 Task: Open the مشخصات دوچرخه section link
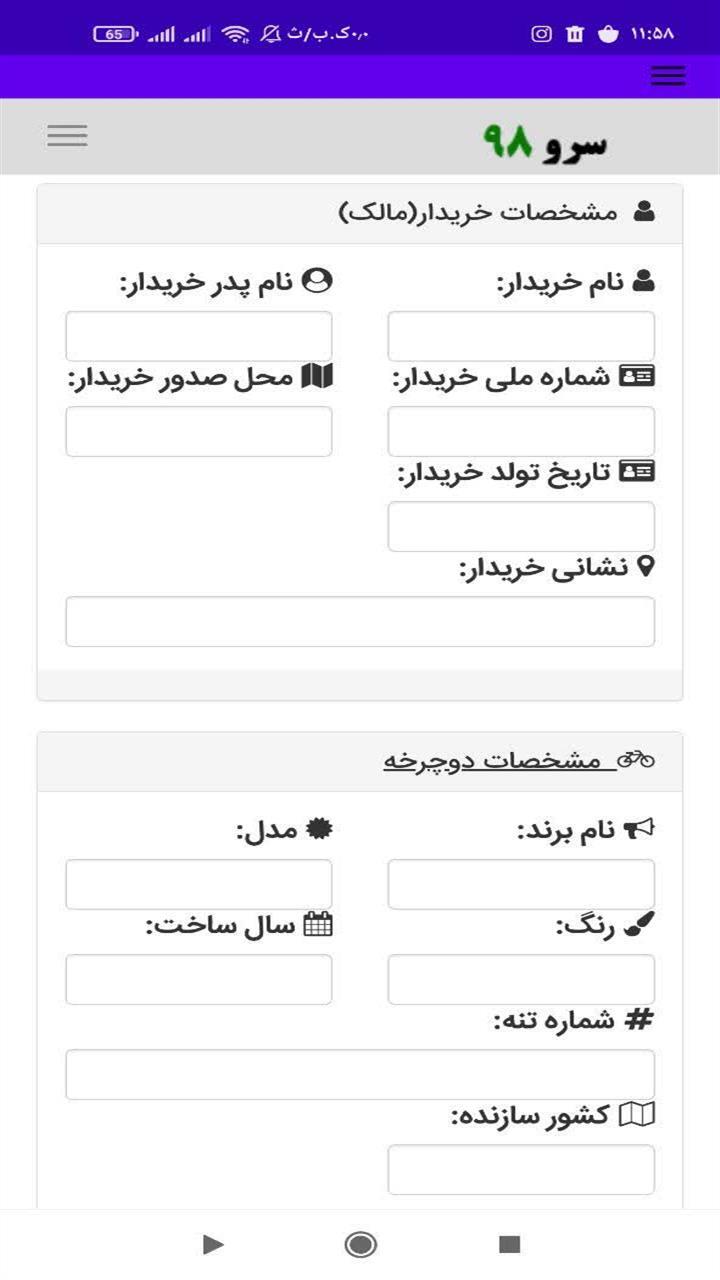point(494,760)
